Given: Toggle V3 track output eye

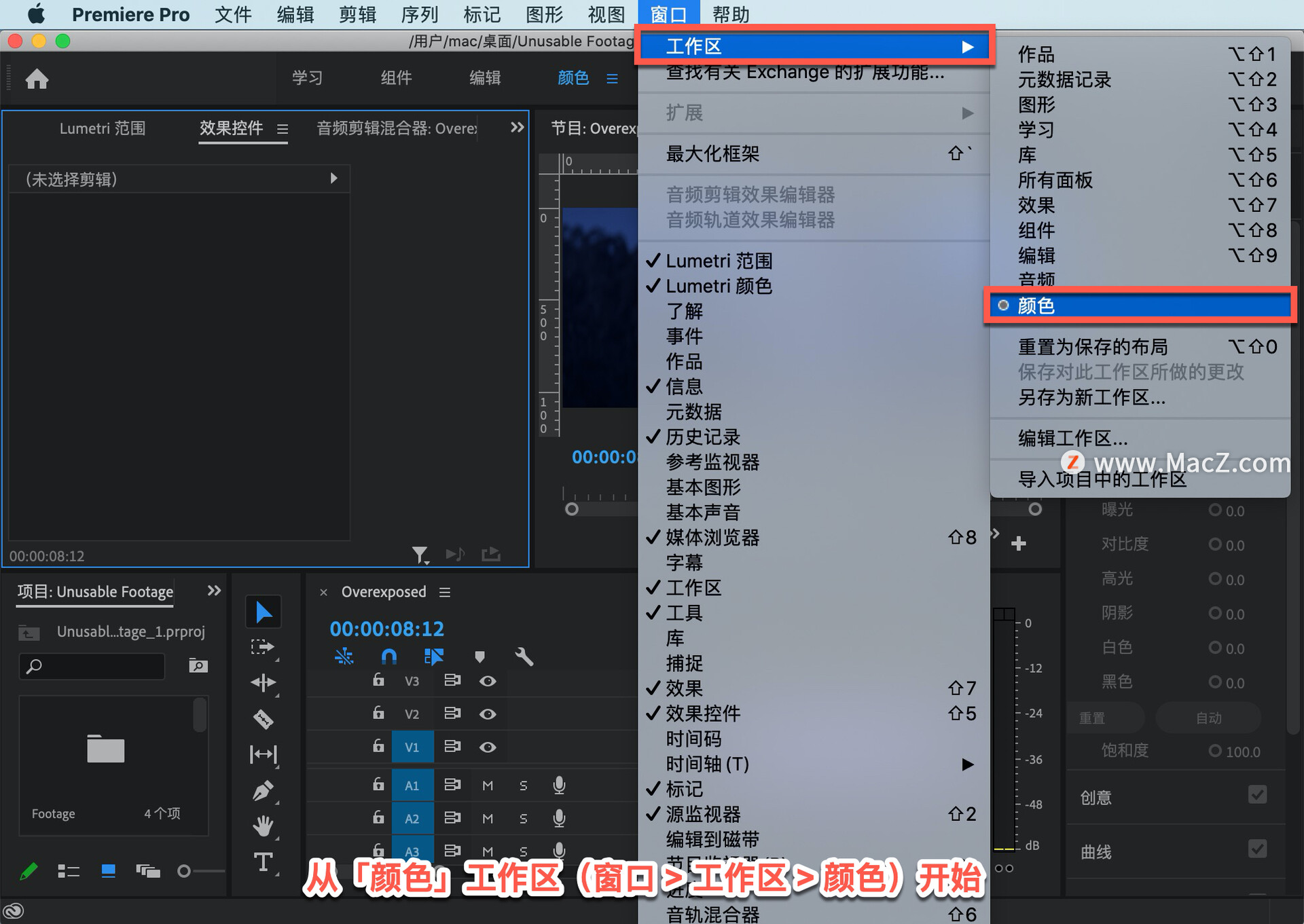Looking at the screenshot, I should click(x=488, y=681).
